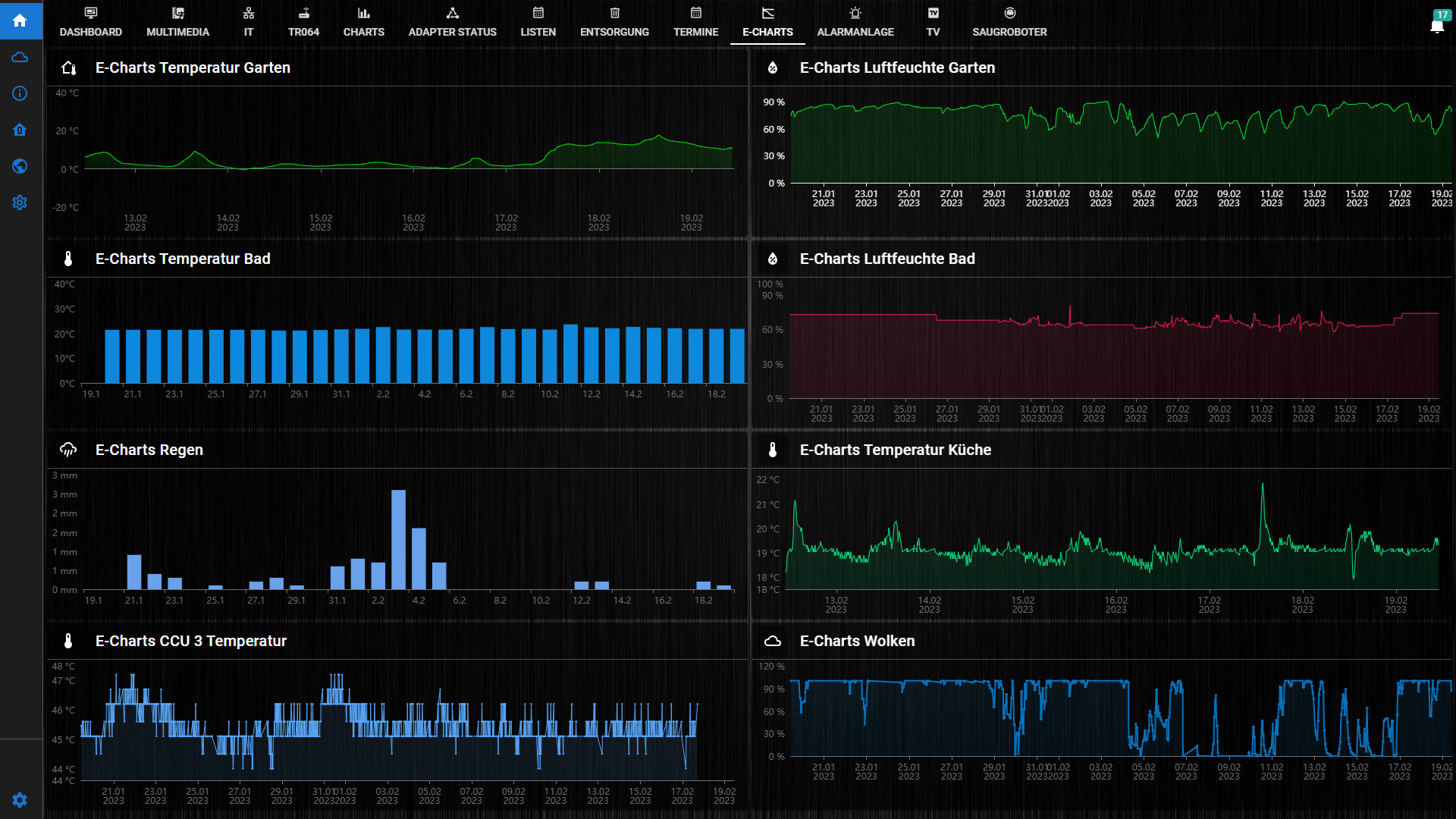Switch to the ENTSORGUNG tab
1456x819 pixels.
click(615, 32)
